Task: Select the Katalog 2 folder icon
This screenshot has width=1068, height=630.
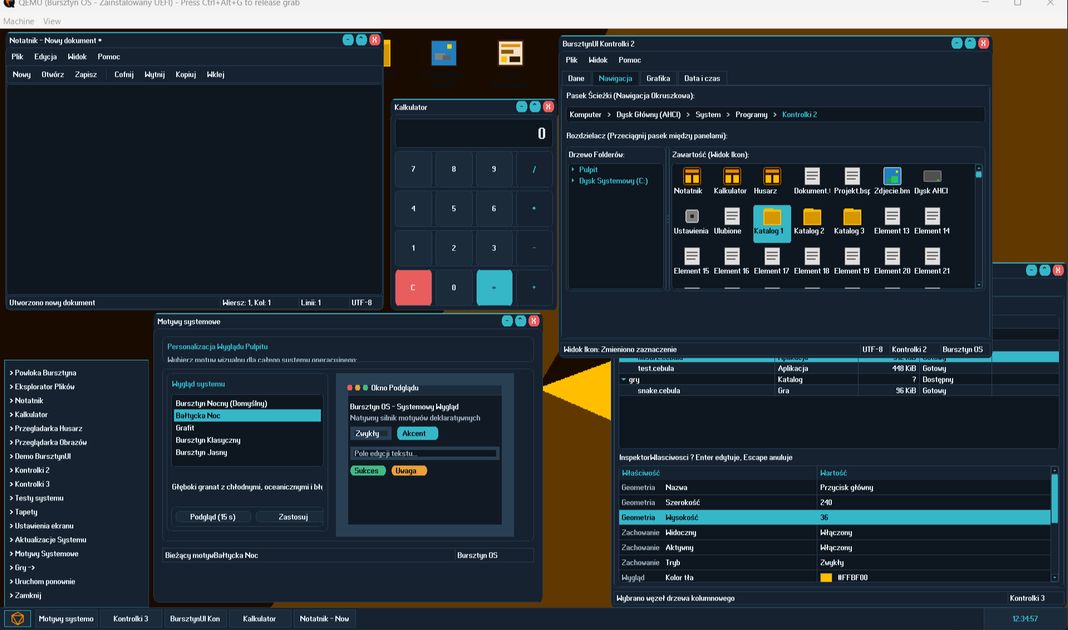Action: [x=811, y=221]
